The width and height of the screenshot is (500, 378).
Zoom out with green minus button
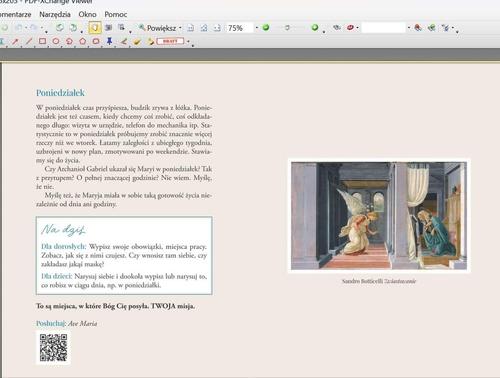266,28
